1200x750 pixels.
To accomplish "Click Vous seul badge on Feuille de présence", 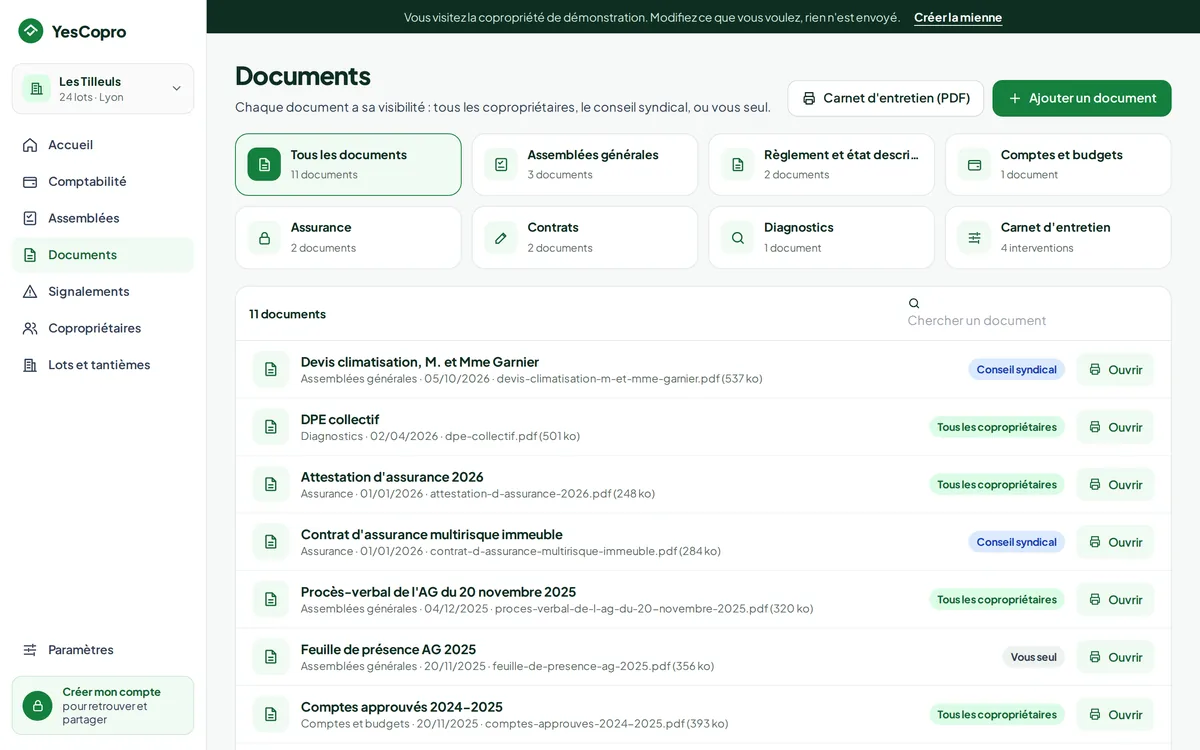I will pyautogui.click(x=1033, y=657).
